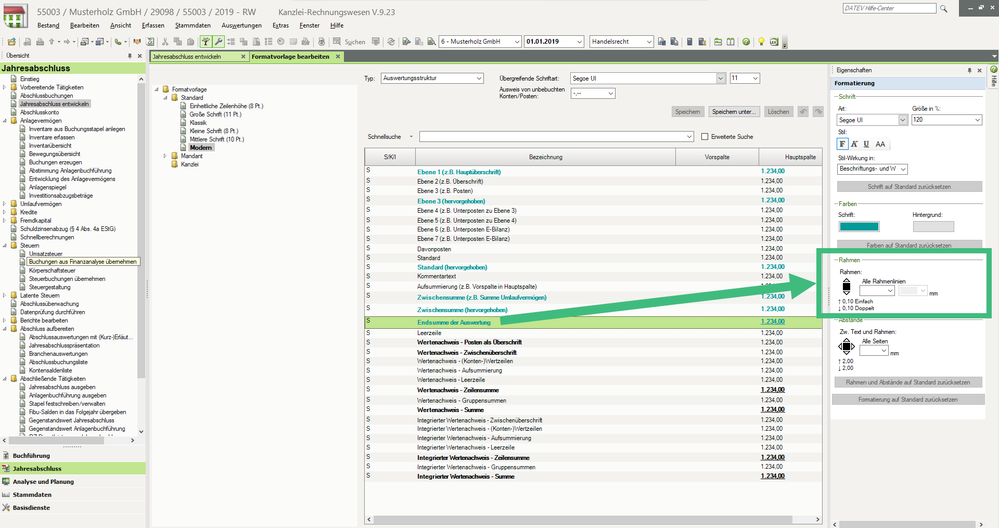The width and height of the screenshot is (999, 528).
Task: Open the font size 11 dropdown
Action: click(x=744, y=78)
